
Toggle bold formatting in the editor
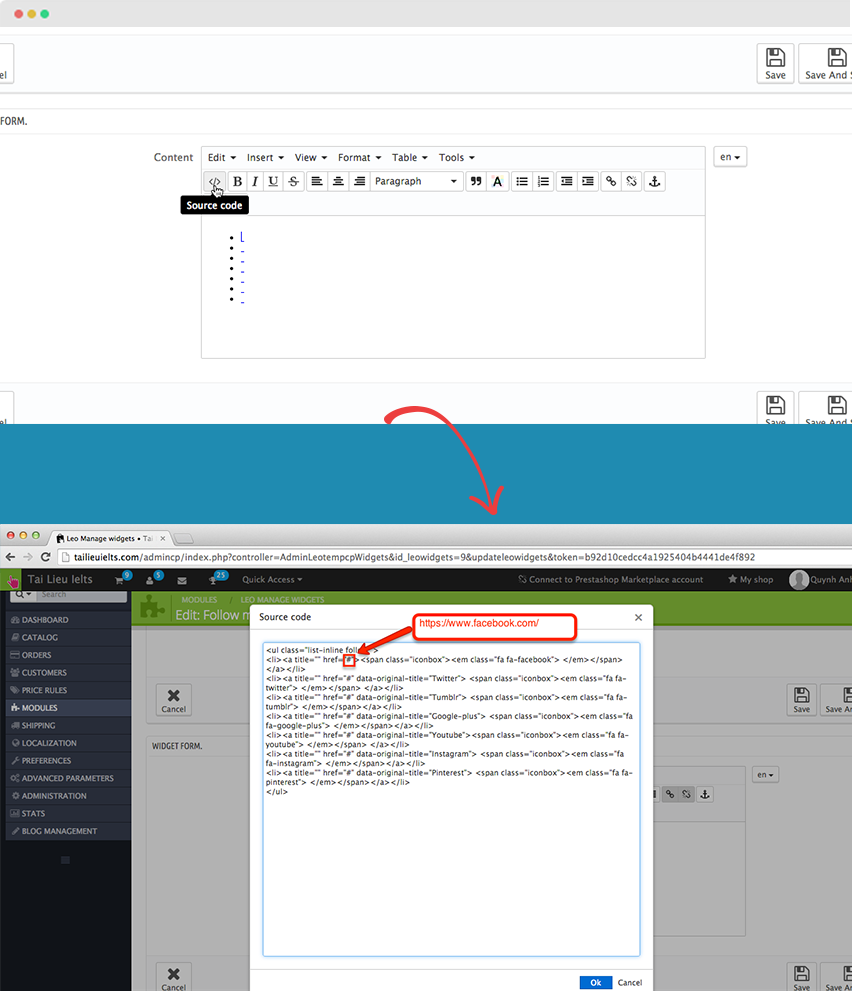coord(238,182)
